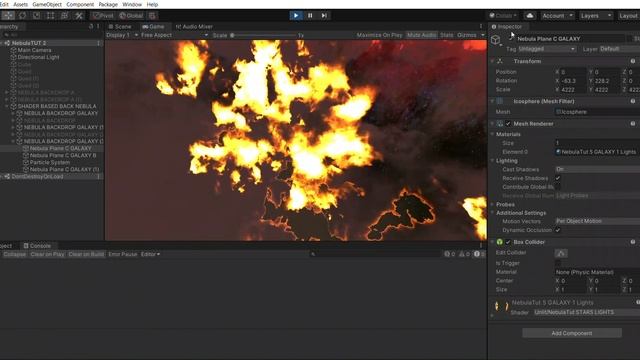This screenshot has width=640, height=360.
Task: Open the Layout dropdown
Action: pyautogui.click(x=629, y=16)
